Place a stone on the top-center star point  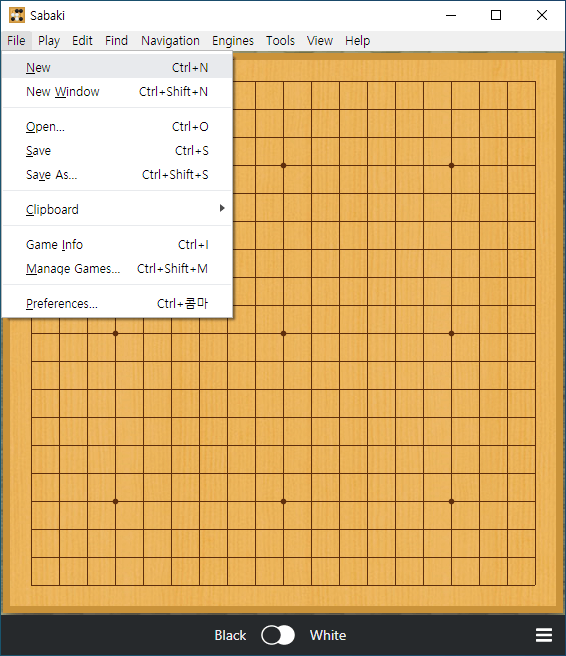click(x=283, y=165)
